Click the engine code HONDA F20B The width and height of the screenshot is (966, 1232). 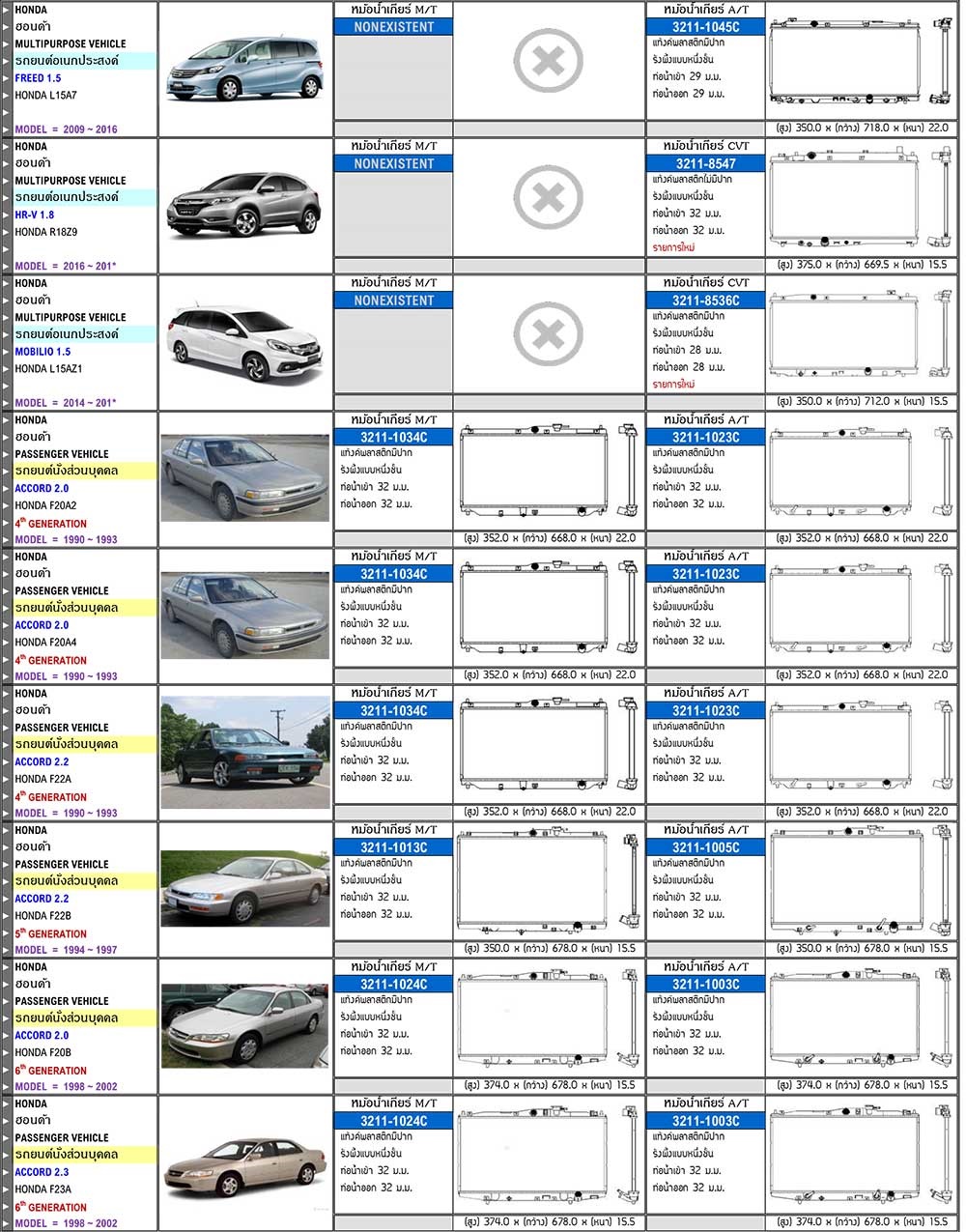point(43,1052)
